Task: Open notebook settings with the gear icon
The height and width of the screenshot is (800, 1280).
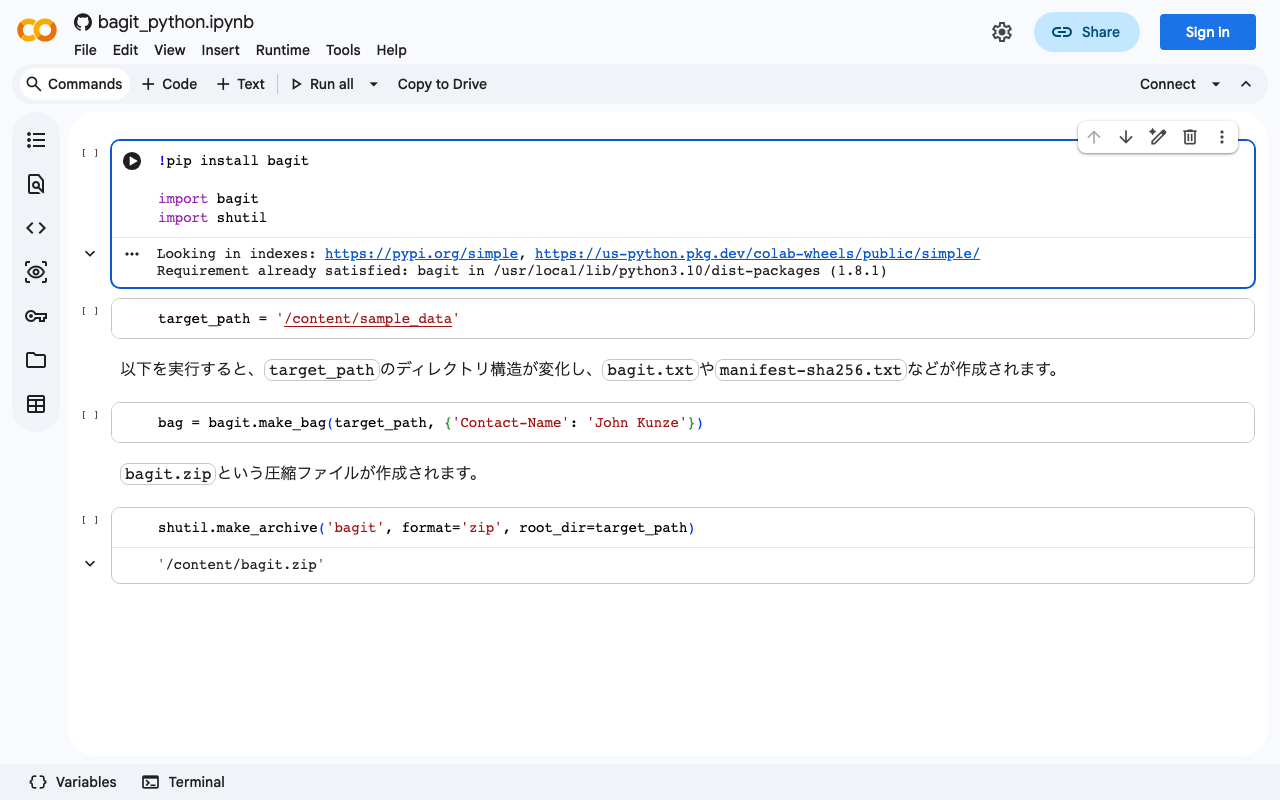Action: point(1002,31)
